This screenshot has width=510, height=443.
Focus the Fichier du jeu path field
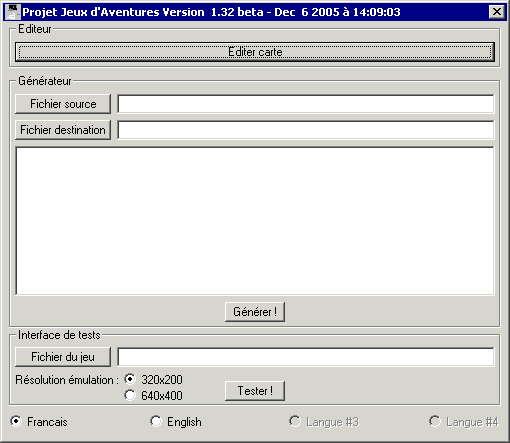[x=306, y=357]
